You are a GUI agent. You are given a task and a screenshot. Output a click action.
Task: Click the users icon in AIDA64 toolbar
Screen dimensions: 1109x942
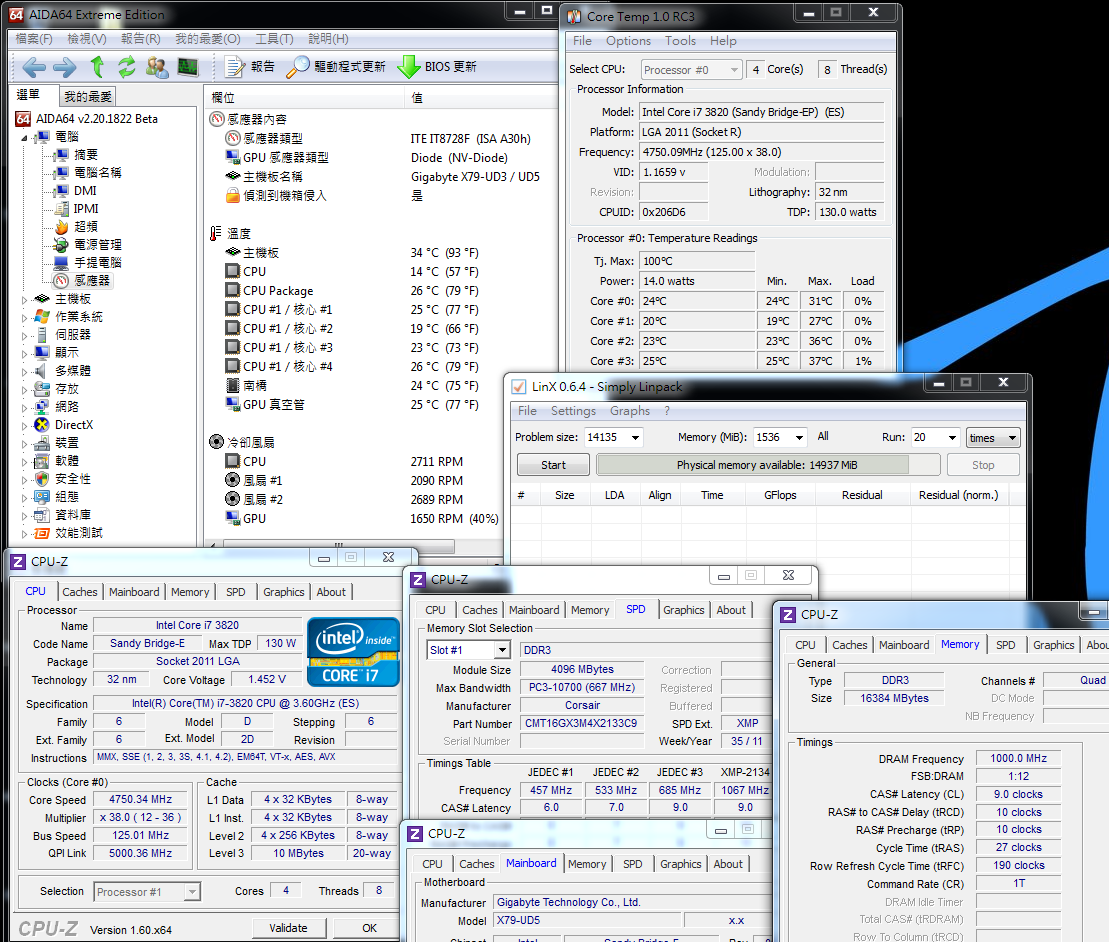point(157,67)
